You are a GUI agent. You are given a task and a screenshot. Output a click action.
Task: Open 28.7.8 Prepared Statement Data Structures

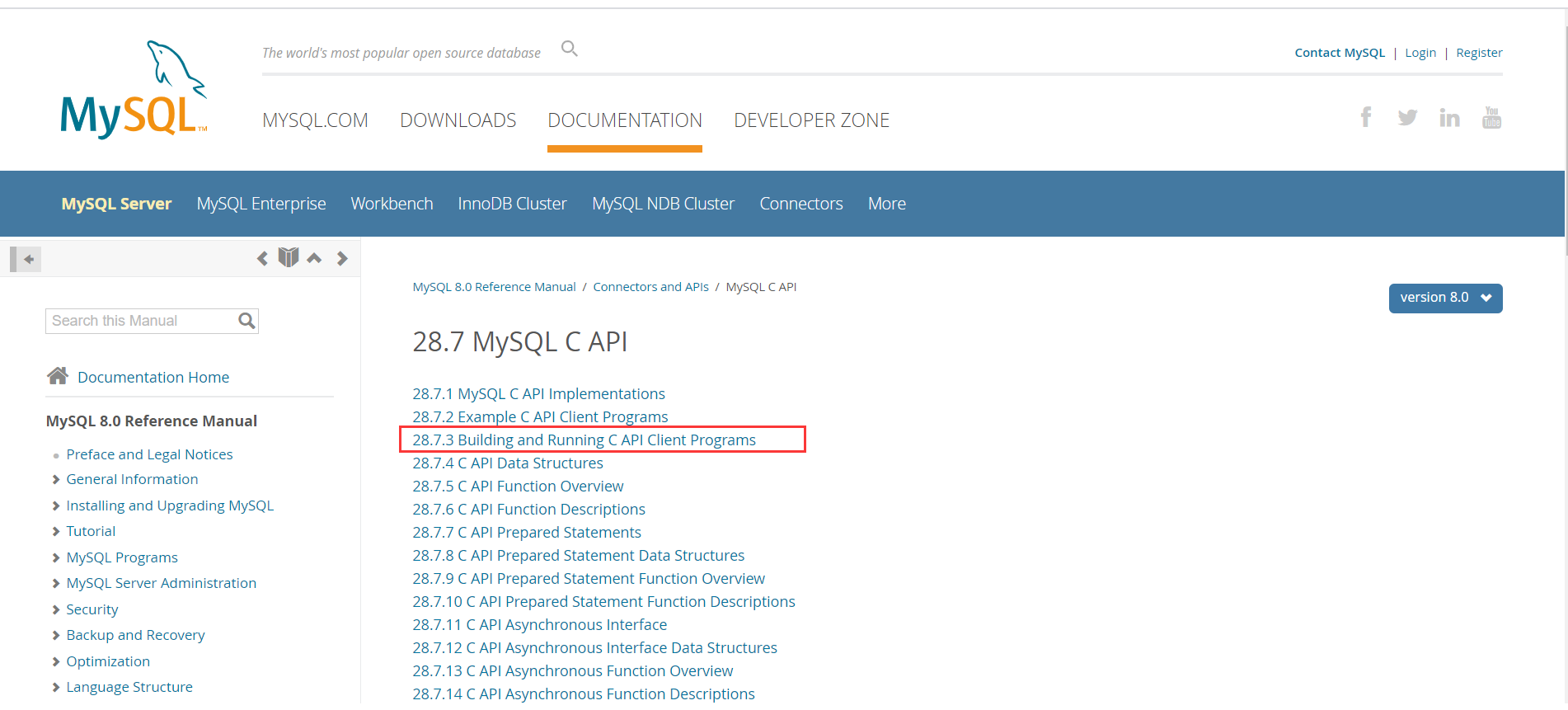578,556
